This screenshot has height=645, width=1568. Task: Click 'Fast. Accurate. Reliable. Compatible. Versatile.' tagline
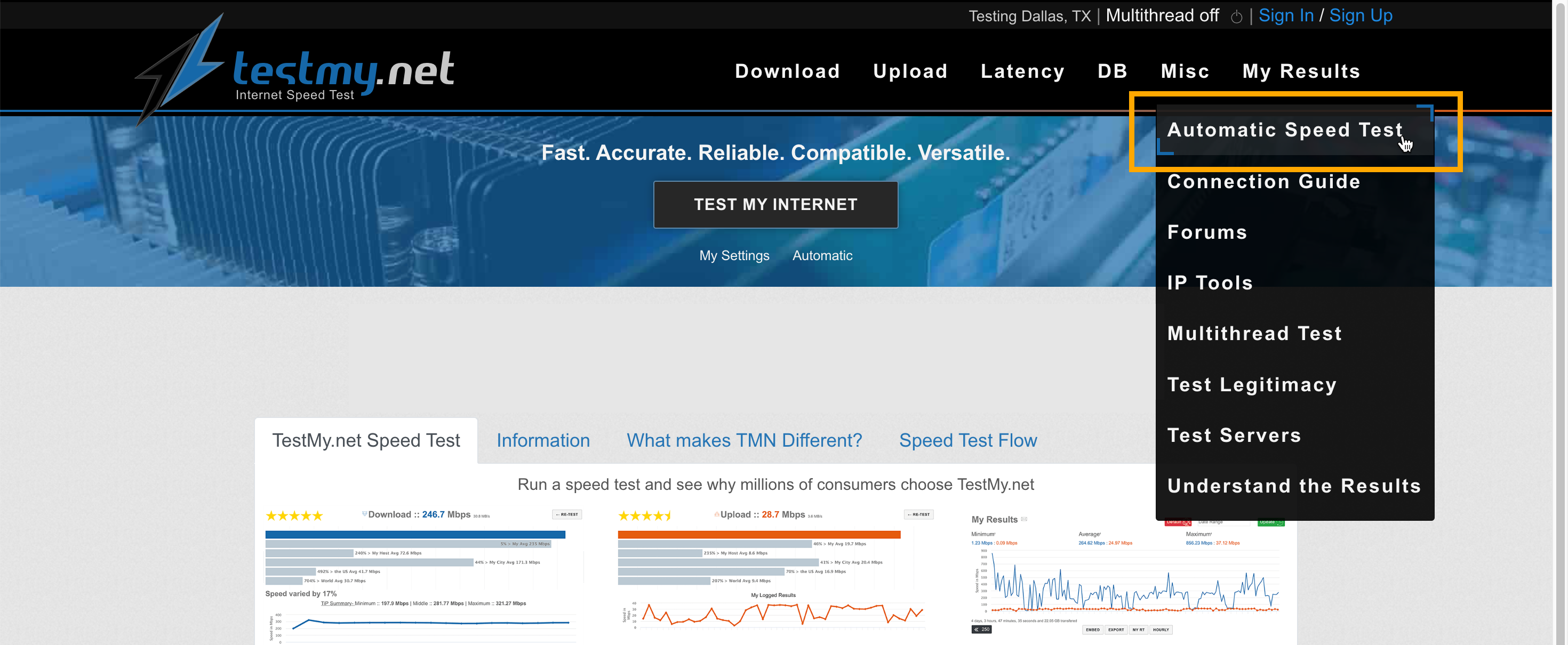pyautogui.click(x=775, y=153)
